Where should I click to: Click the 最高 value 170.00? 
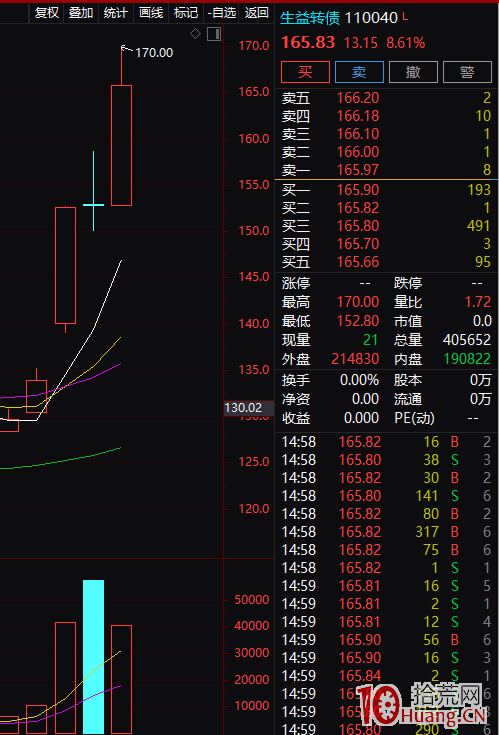[357, 302]
